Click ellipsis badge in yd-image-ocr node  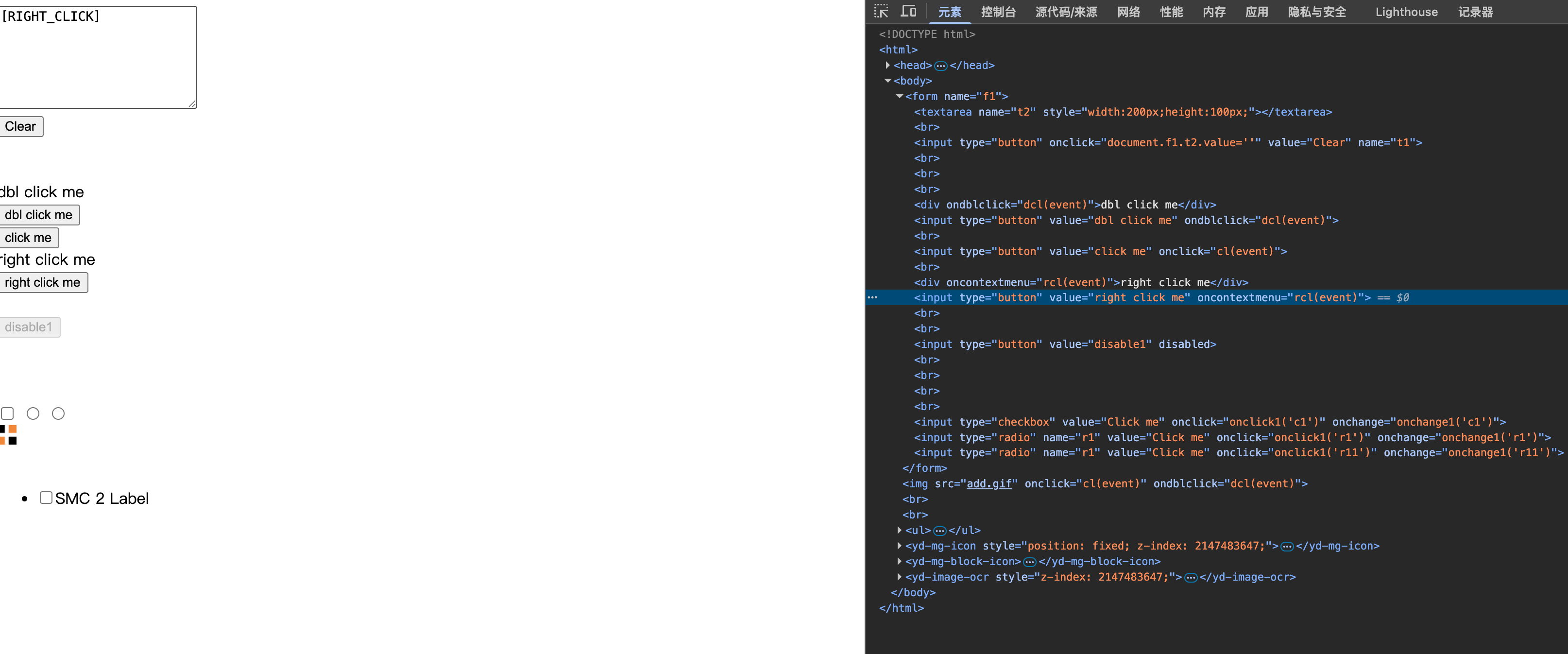[1190, 577]
